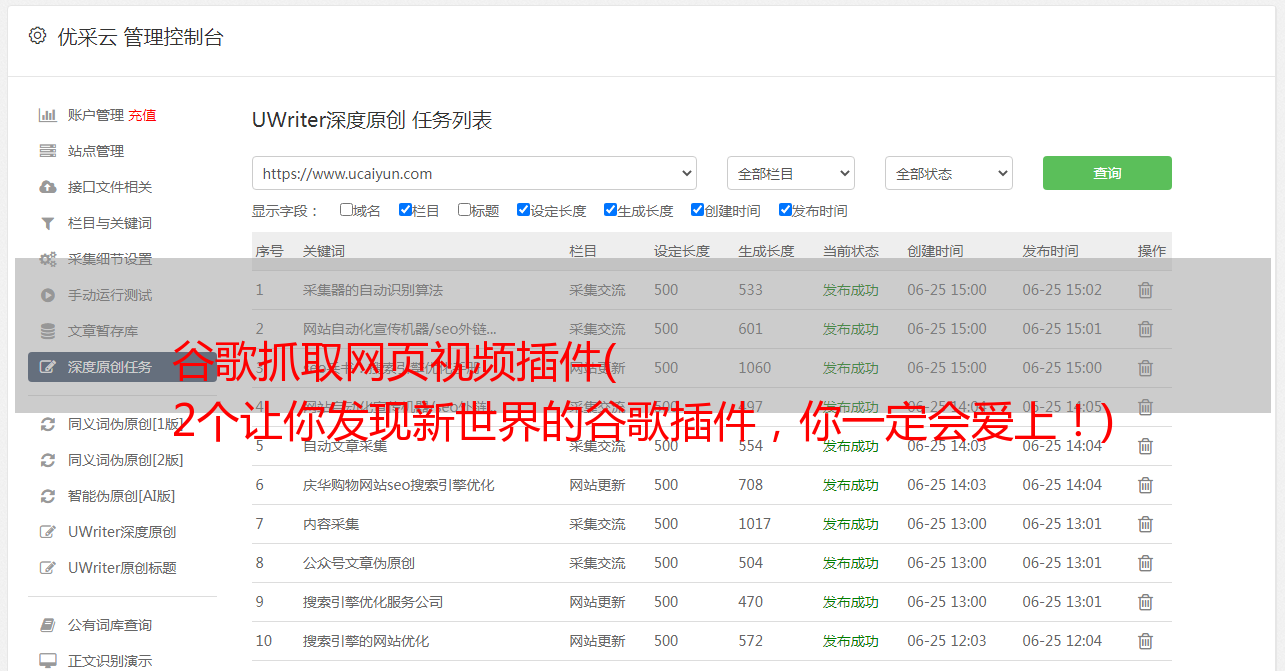
Task: Click trash icon for 内容采集 row
Action: [x=1145, y=524]
